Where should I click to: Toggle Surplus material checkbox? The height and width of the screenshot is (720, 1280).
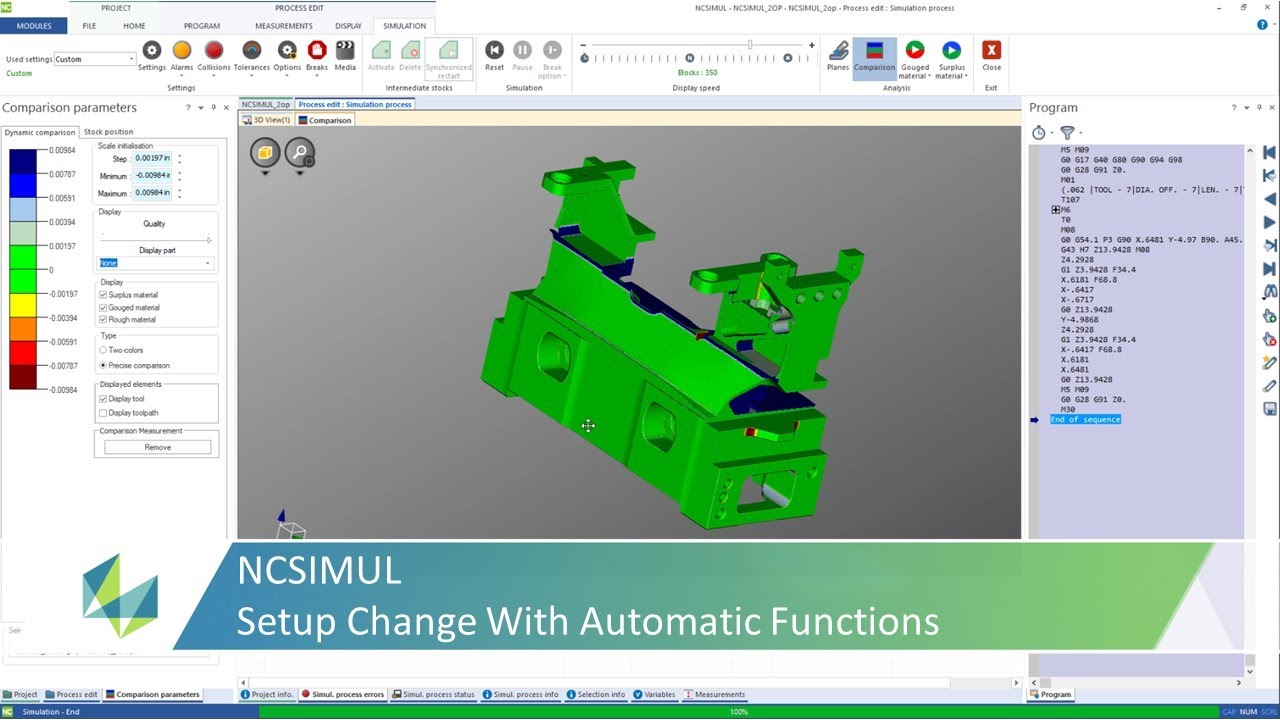tap(103, 295)
